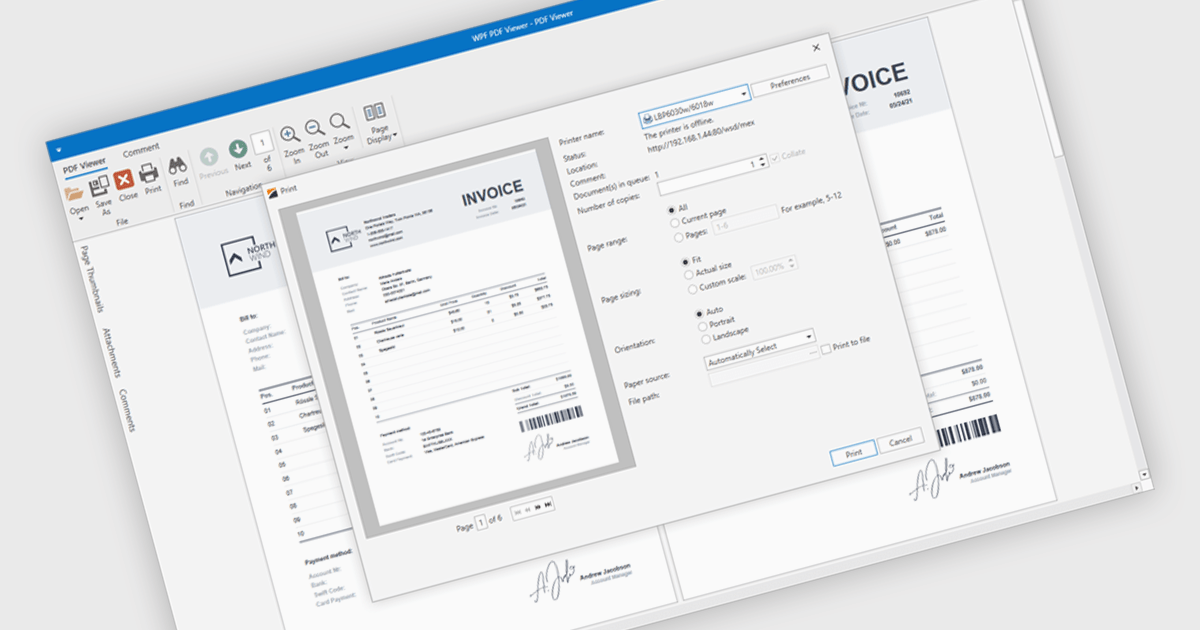Close the Print dialog with the X
1200x630 pixels.
[x=816, y=46]
